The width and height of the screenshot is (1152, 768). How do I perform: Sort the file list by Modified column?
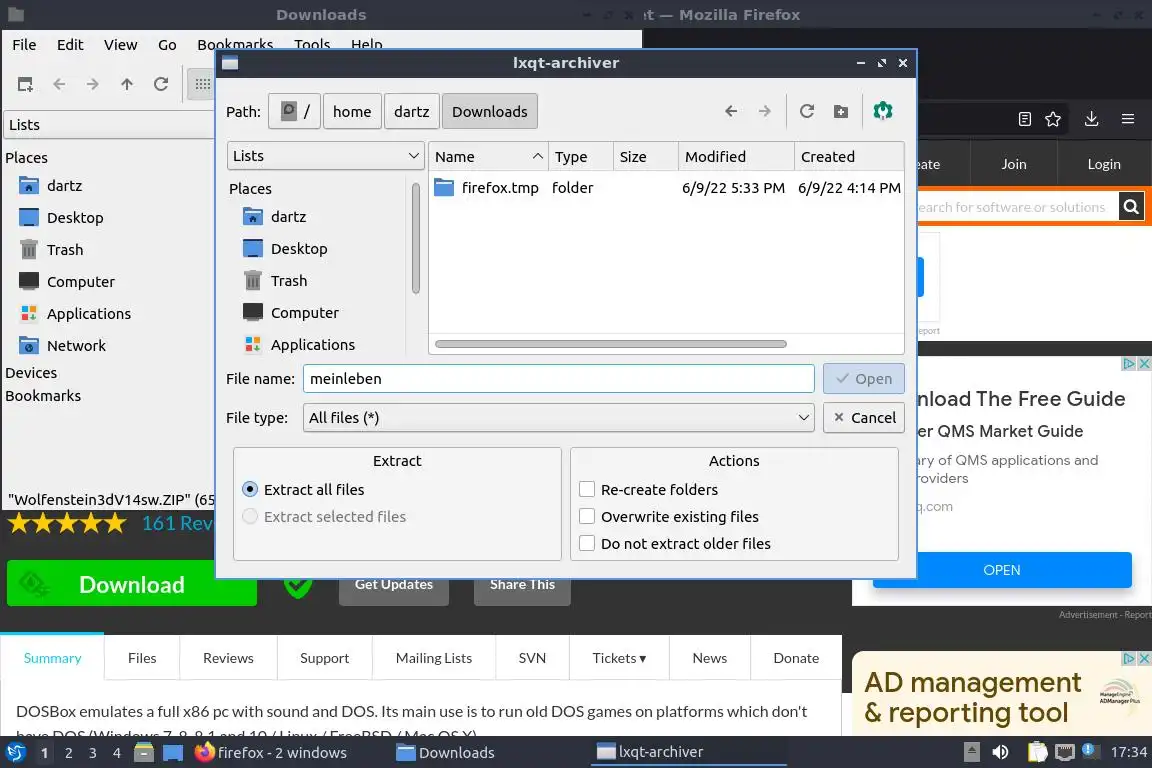(x=735, y=157)
